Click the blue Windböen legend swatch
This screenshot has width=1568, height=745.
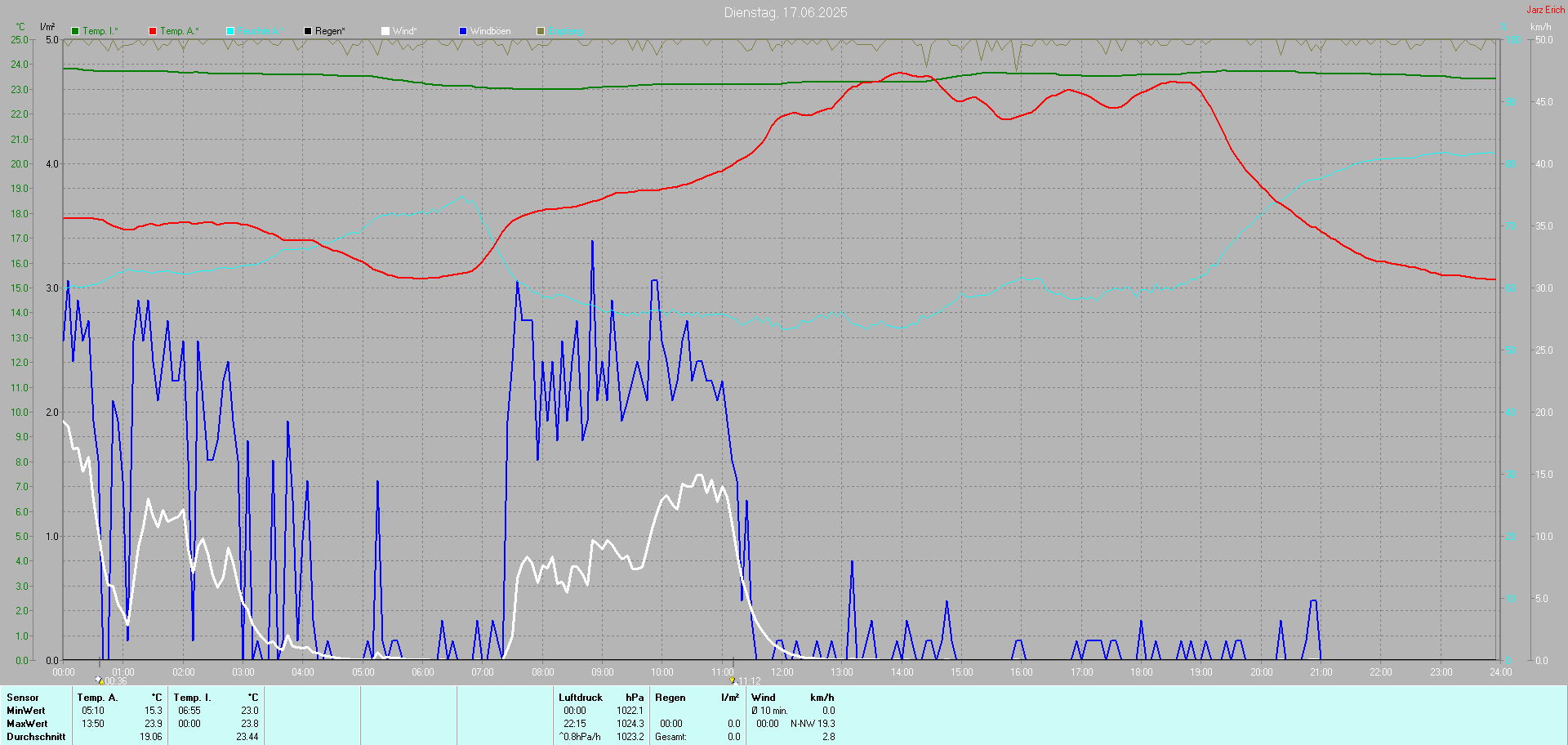click(x=463, y=31)
